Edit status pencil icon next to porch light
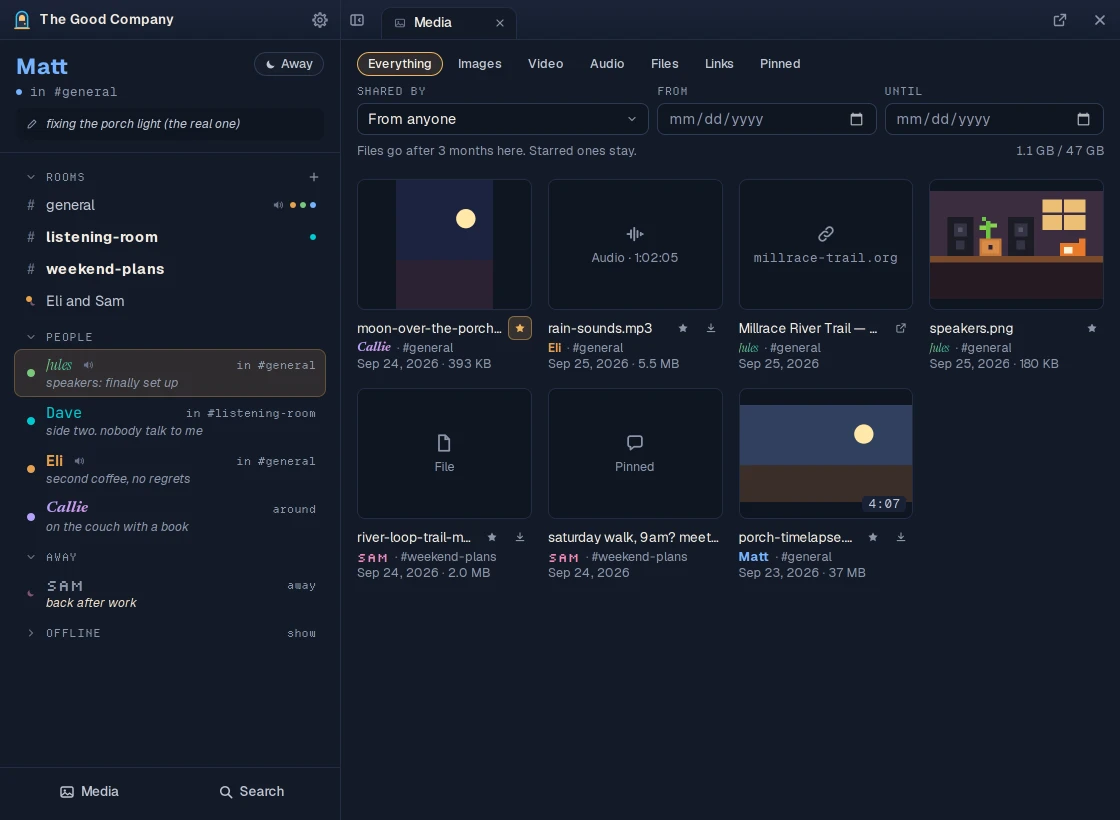 pos(32,124)
